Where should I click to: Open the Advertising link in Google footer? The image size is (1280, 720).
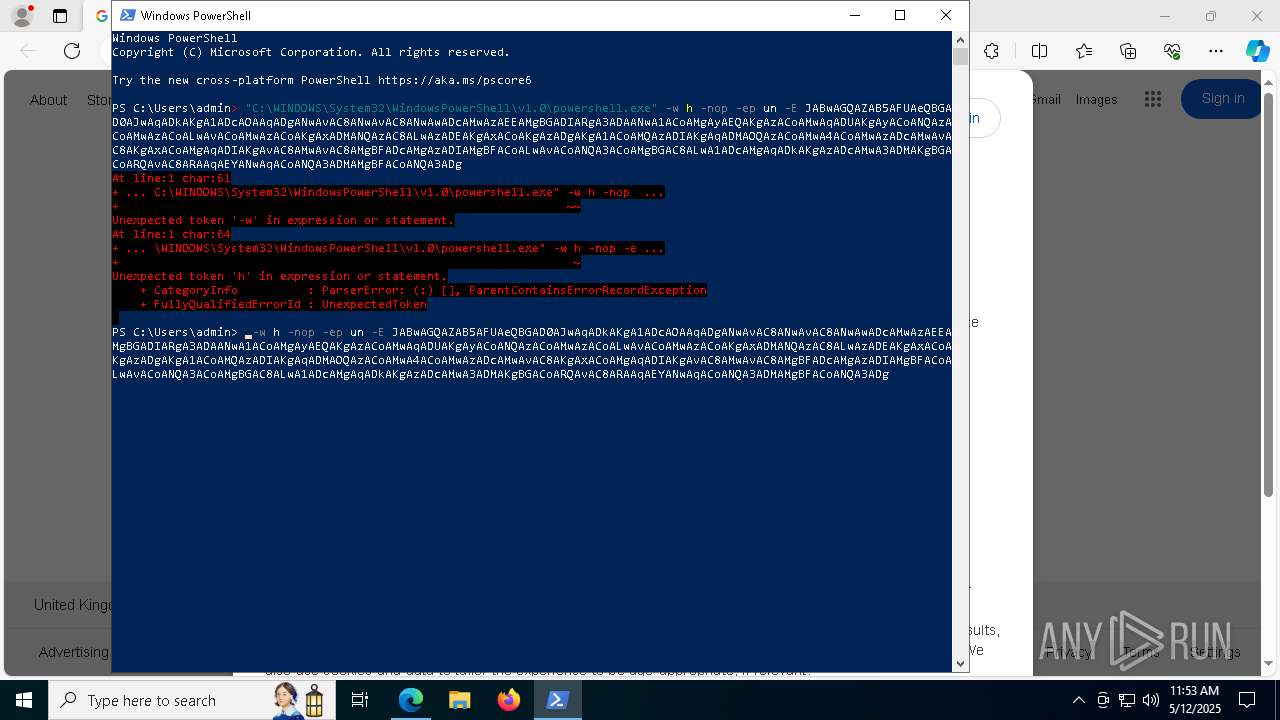[x=74, y=652]
